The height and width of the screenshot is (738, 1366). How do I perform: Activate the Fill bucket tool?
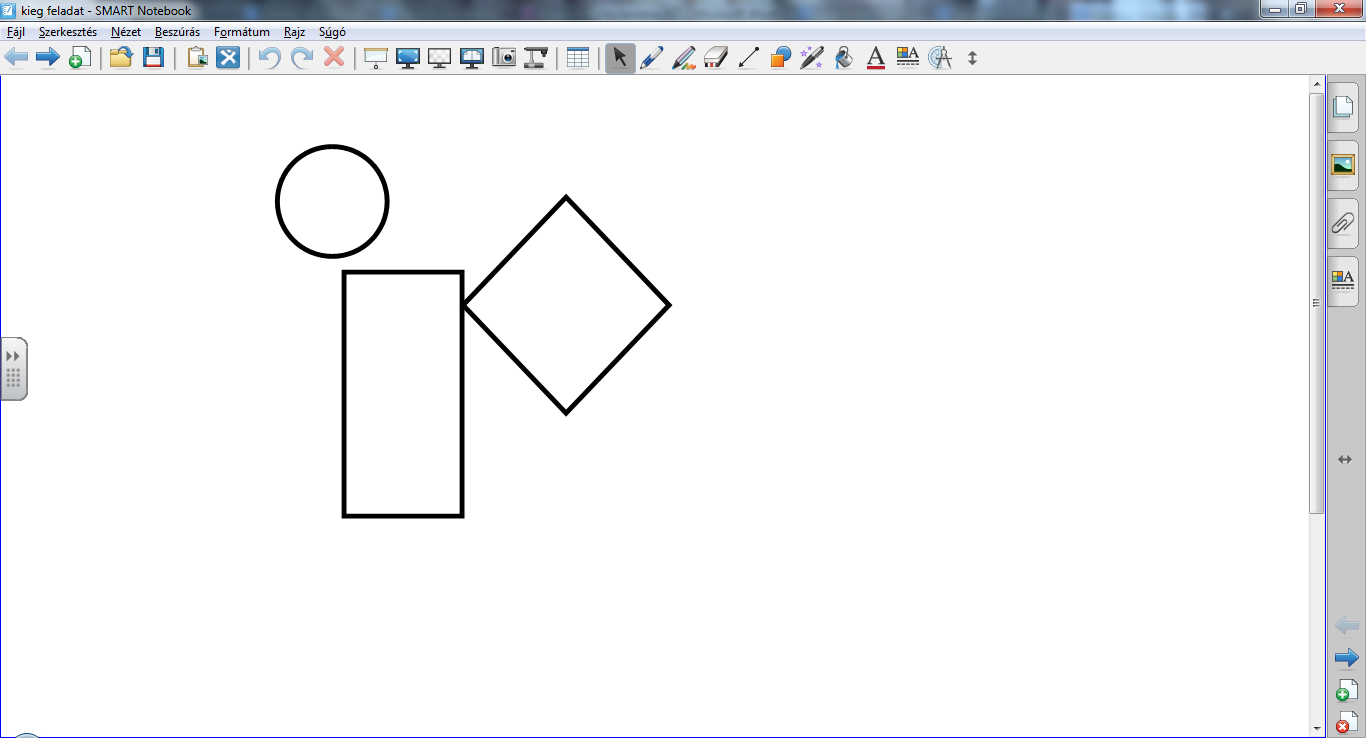(x=843, y=58)
